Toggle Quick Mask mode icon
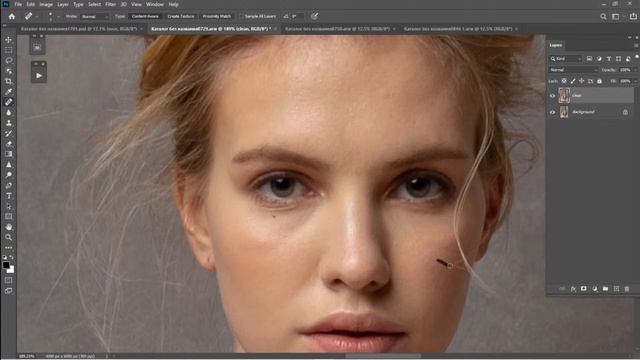The width and height of the screenshot is (640, 360). click(x=9, y=280)
